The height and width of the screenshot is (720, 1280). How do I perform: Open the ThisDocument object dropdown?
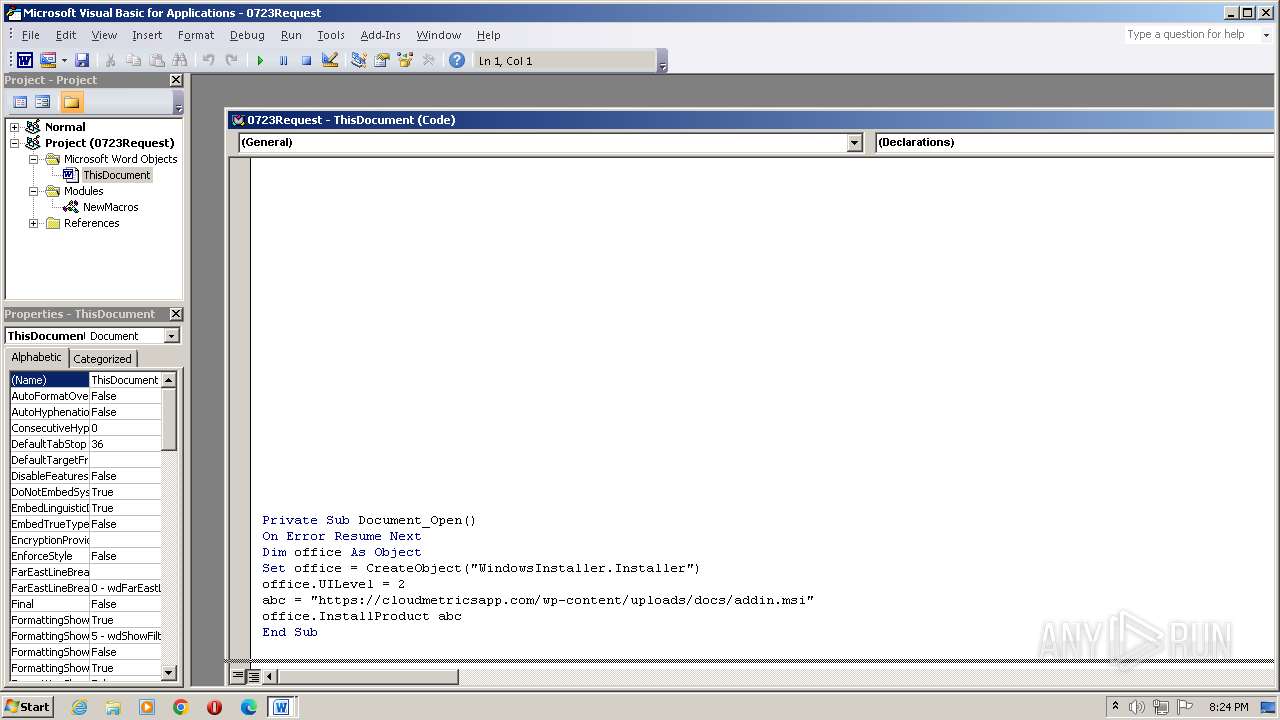[x=172, y=336]
